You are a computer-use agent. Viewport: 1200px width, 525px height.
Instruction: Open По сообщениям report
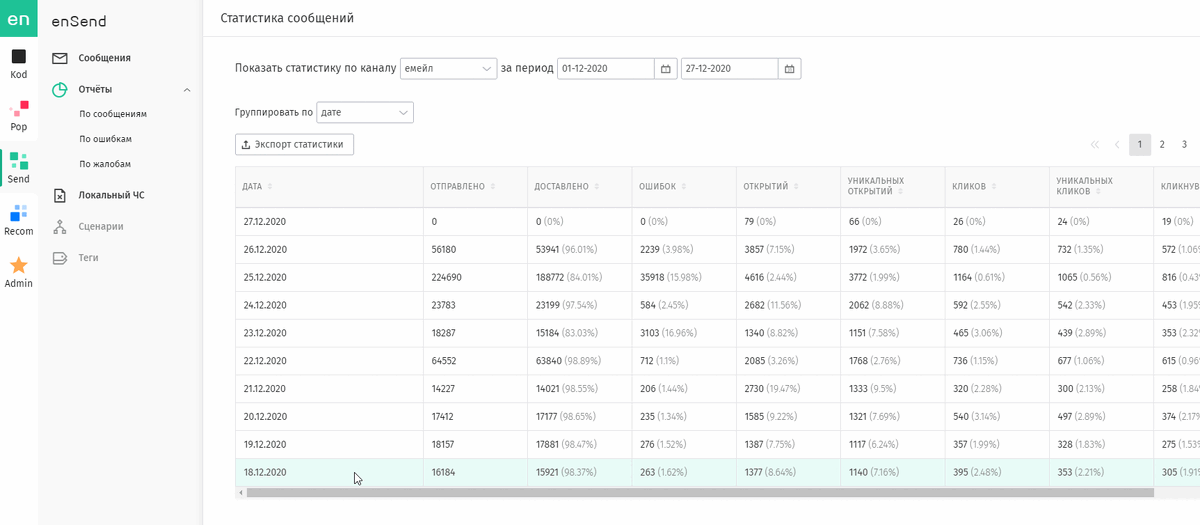(x=113, y=114)
